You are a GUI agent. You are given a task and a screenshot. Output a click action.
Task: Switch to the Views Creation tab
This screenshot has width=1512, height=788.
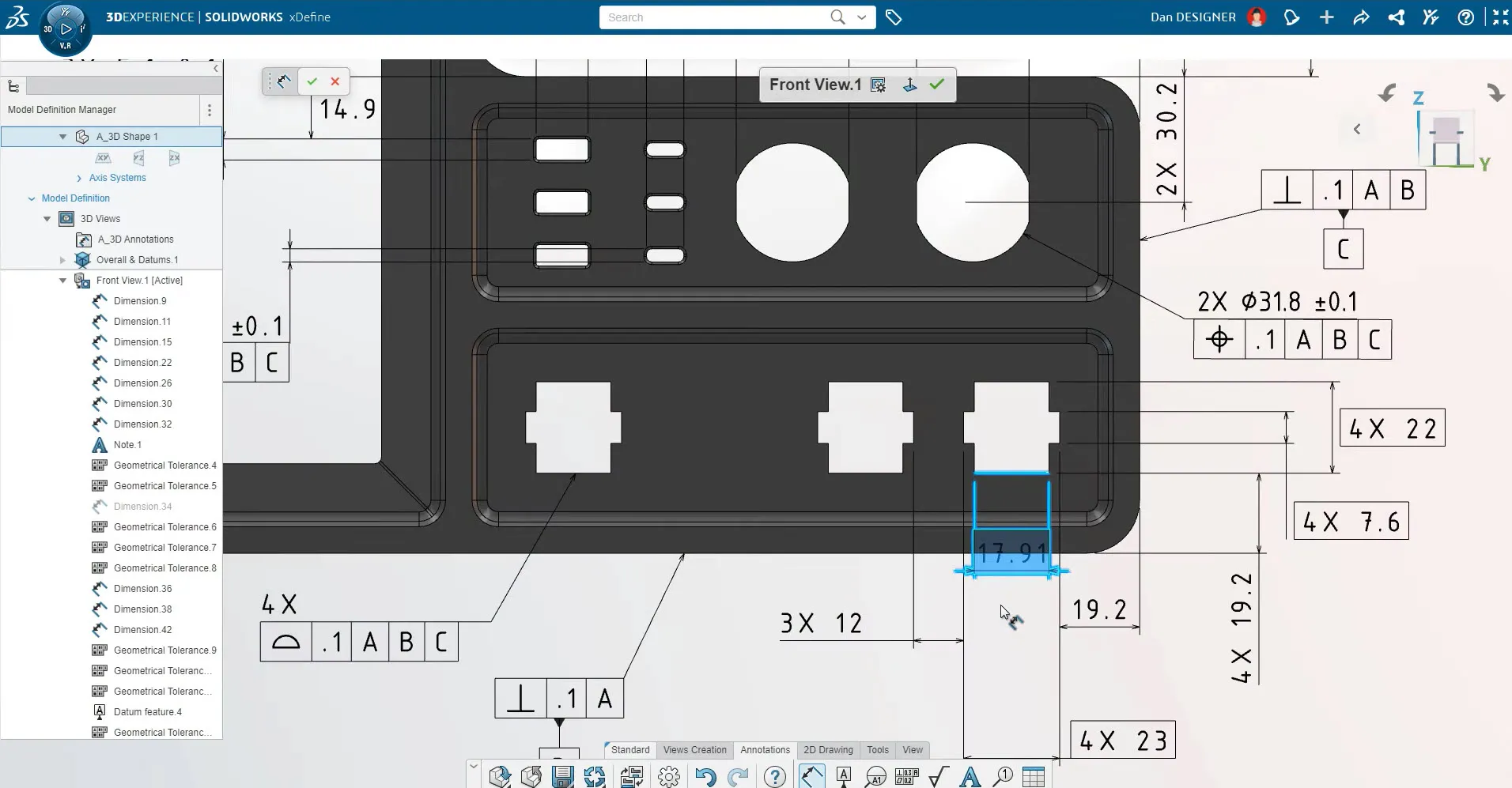click(694, 750)
